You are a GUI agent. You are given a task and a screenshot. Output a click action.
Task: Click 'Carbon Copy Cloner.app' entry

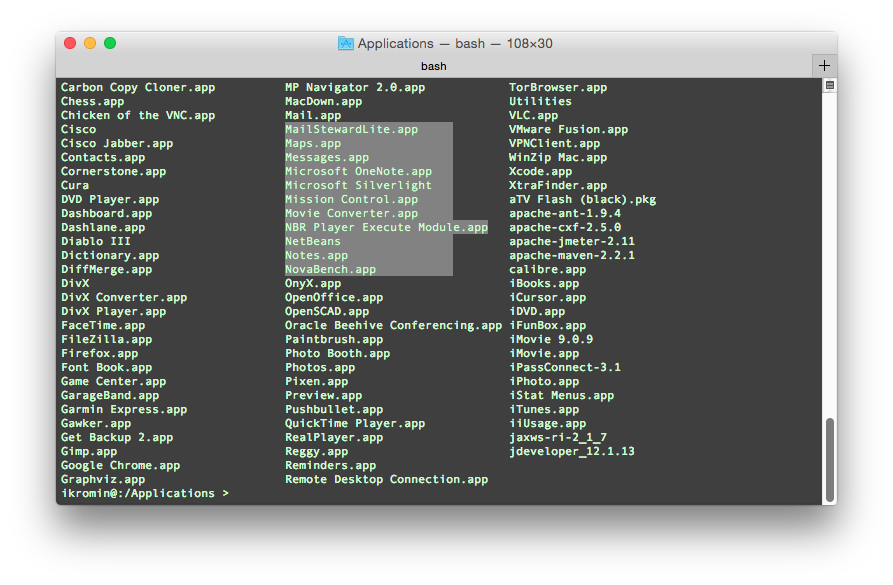pyautogui.click(x=138, y=88)
